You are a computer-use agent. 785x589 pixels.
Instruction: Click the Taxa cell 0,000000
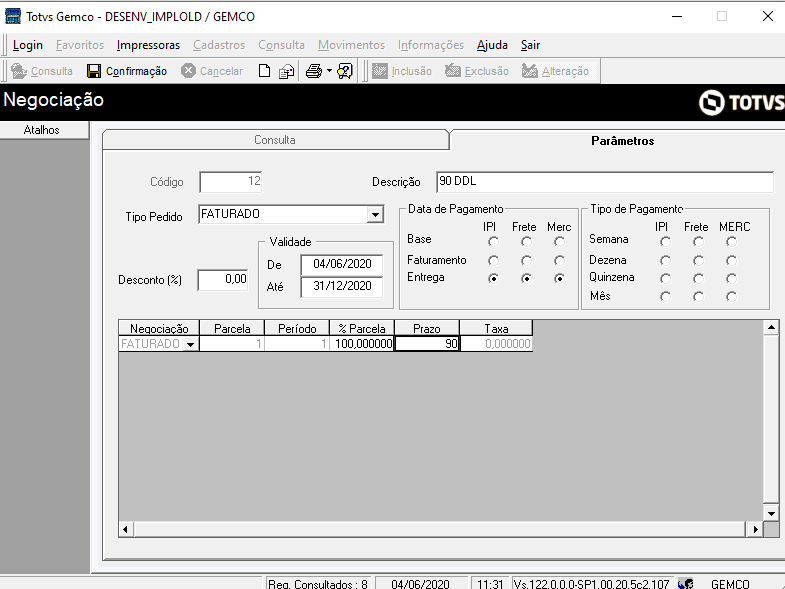(496, 344)
